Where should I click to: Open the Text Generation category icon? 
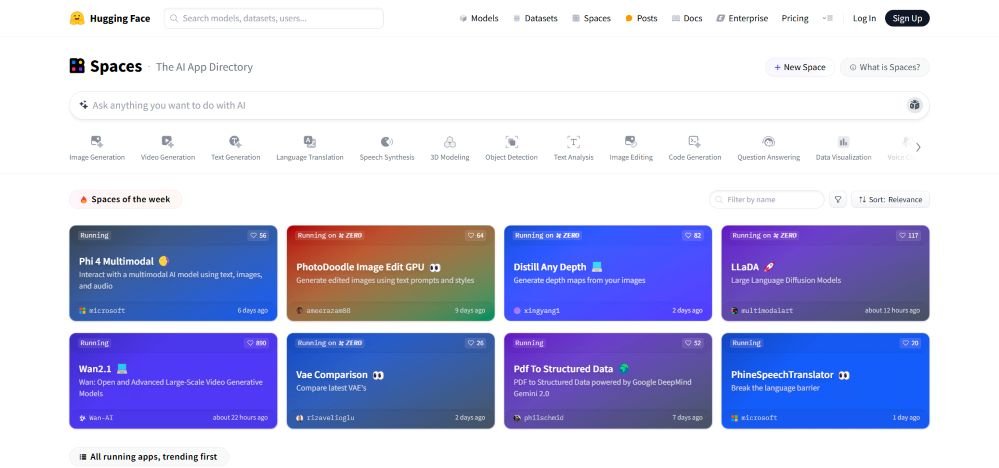(235, 141)
